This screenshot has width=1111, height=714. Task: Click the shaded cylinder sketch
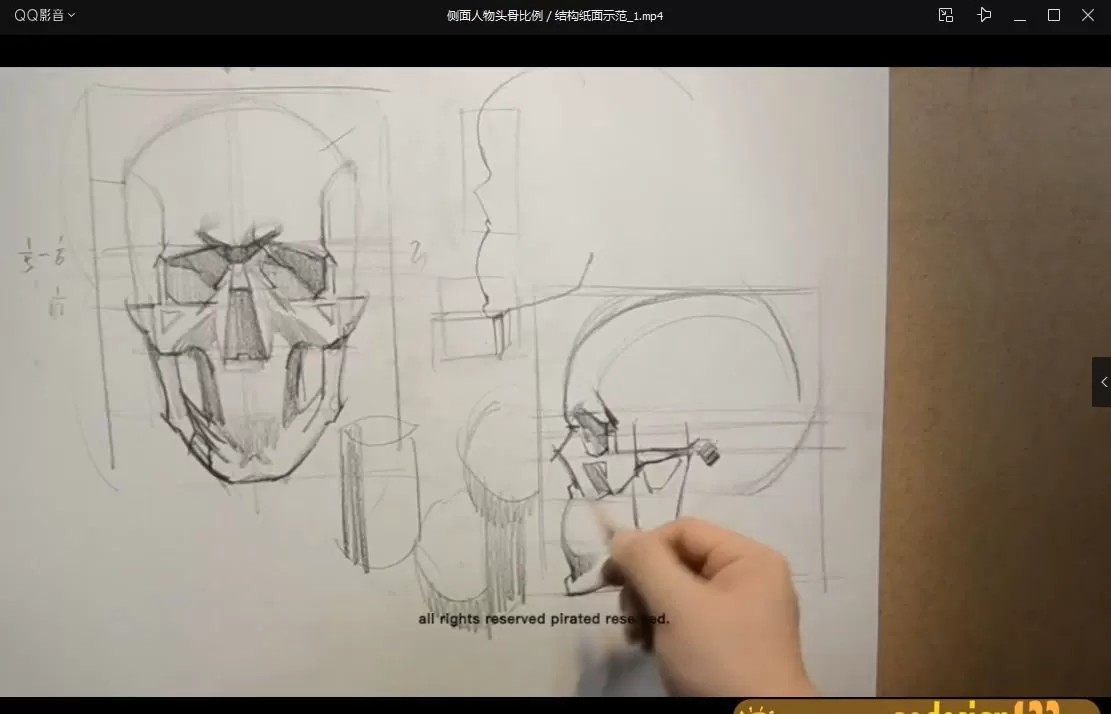[378, 495]
